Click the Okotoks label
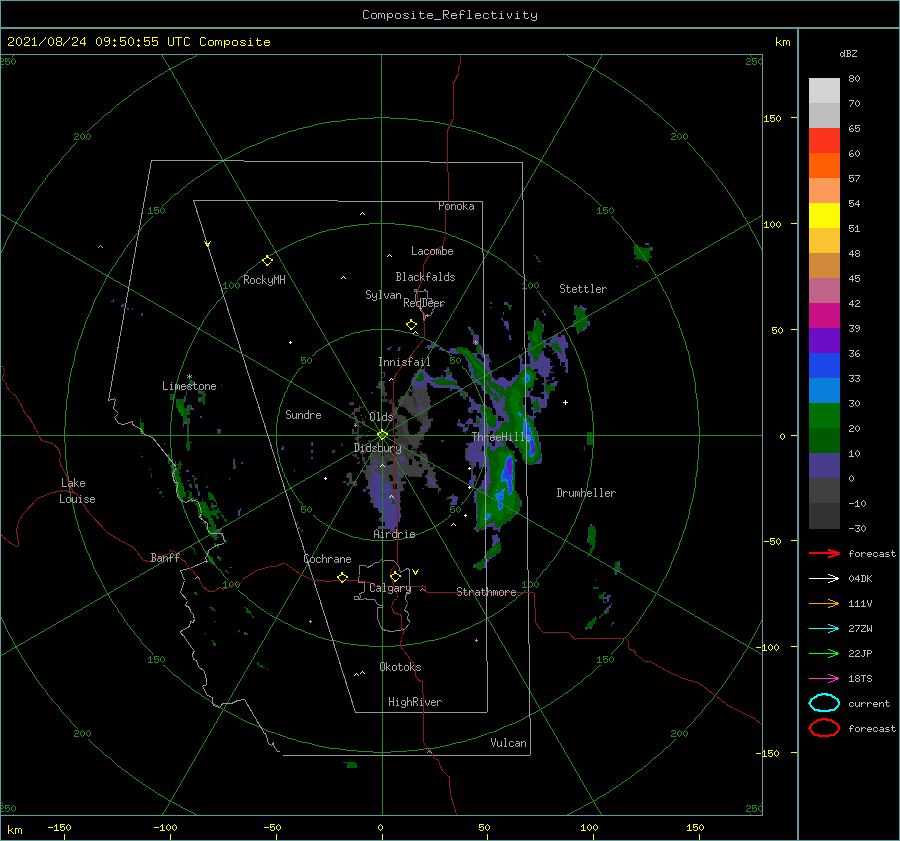 pos(400,667)
